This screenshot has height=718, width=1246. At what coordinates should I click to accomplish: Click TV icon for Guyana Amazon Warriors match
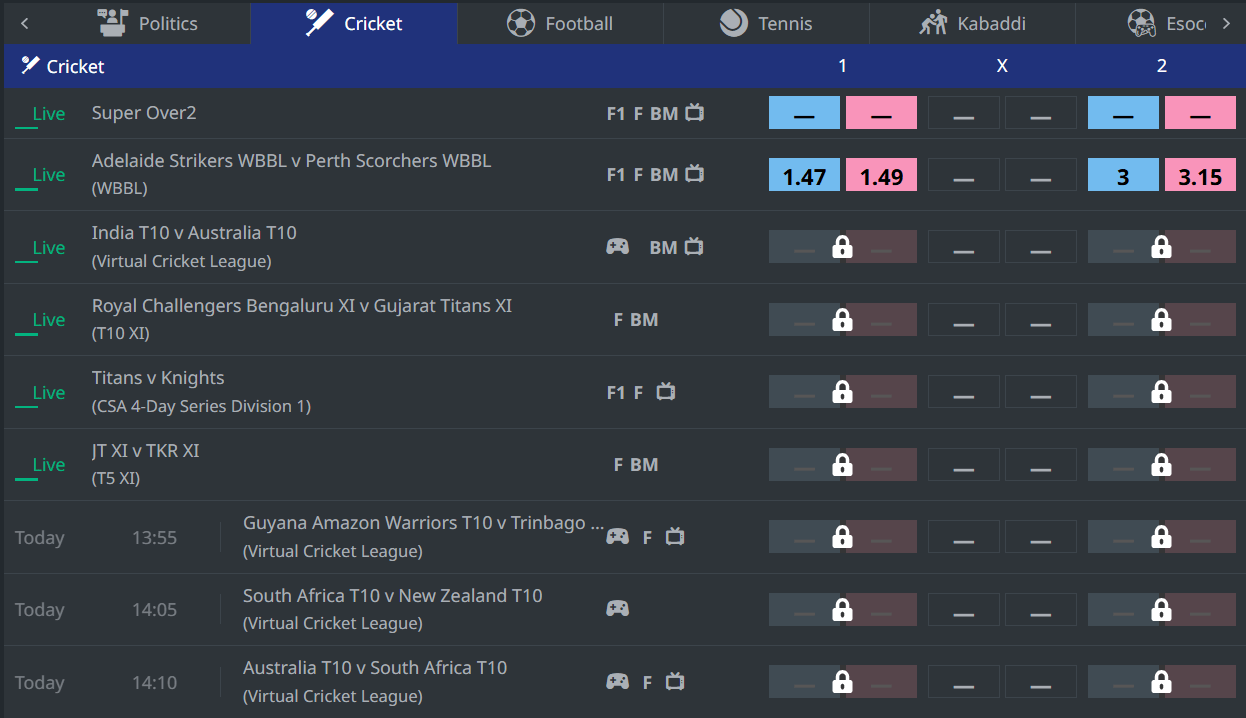675,537
